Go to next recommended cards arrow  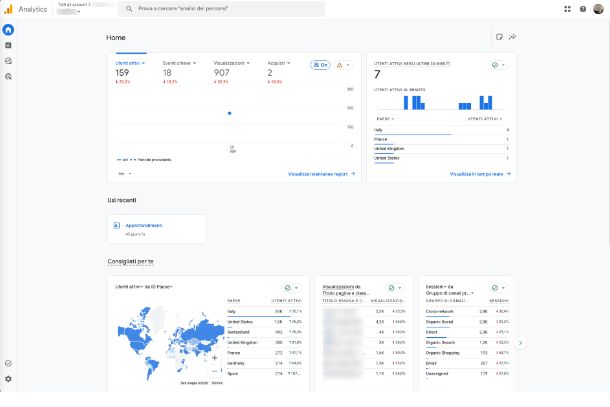click(x=520, y=343)
